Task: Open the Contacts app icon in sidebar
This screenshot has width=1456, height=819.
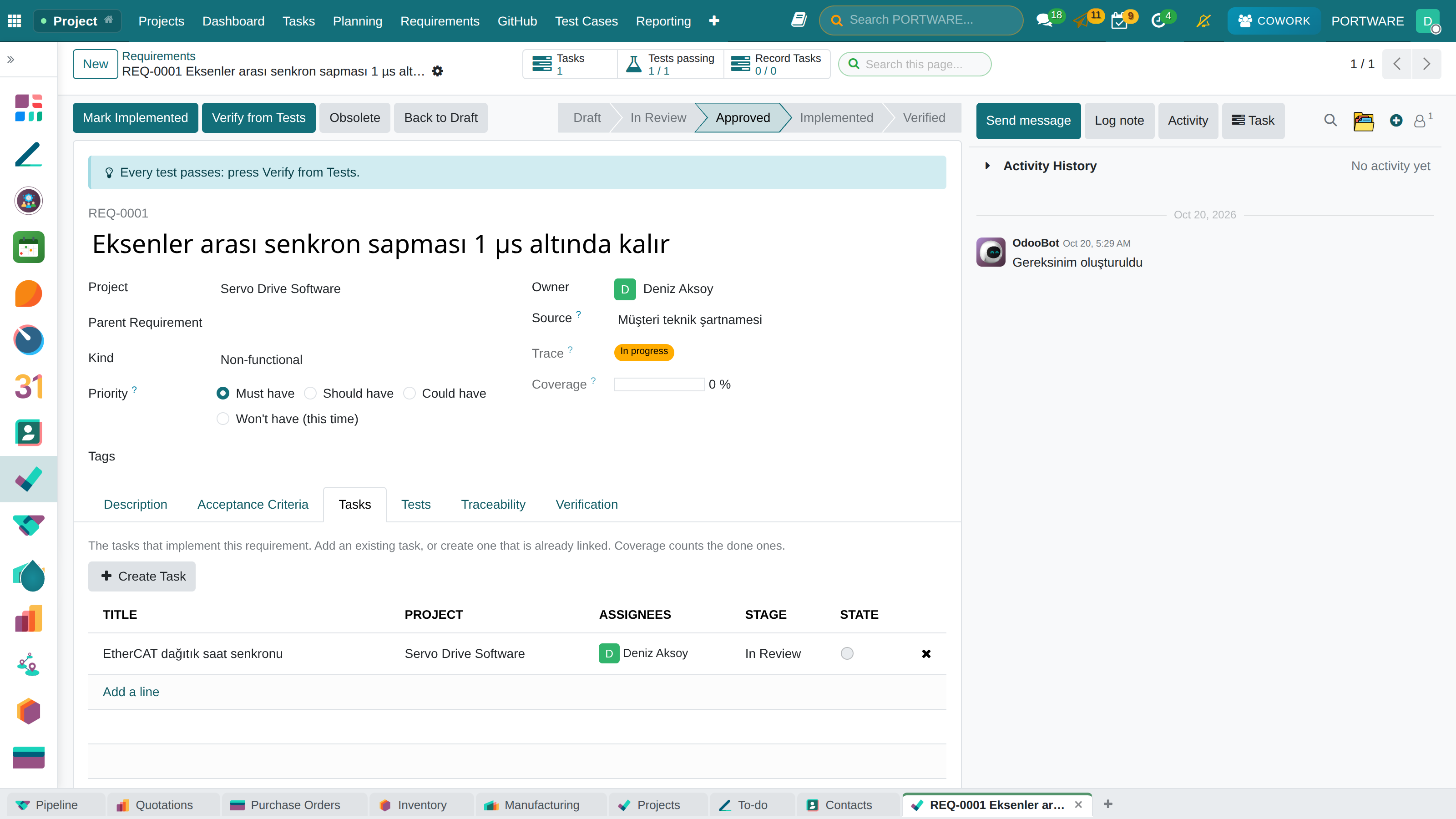Action: click(28, 433)
